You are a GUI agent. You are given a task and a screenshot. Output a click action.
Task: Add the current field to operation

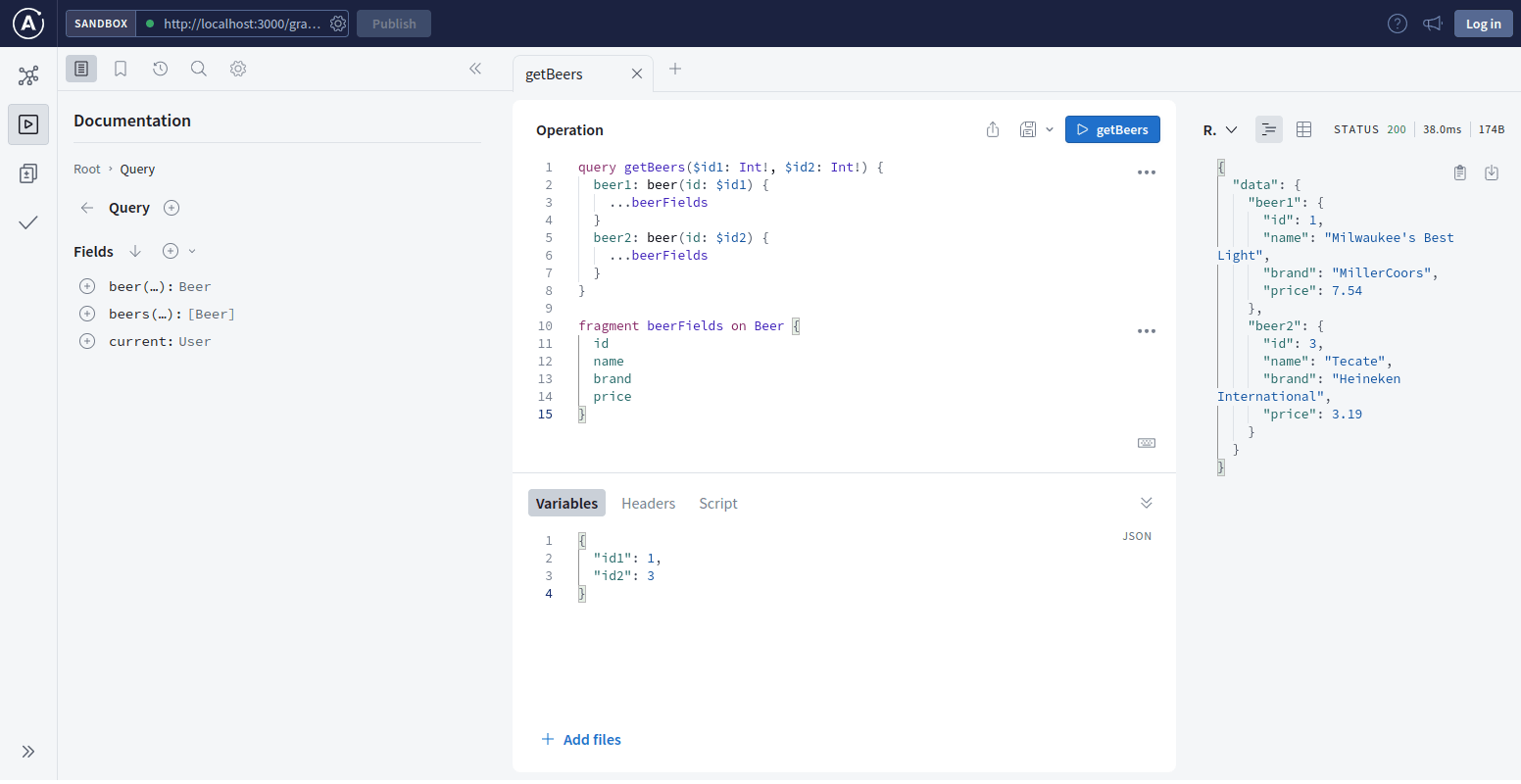[87, 341]
